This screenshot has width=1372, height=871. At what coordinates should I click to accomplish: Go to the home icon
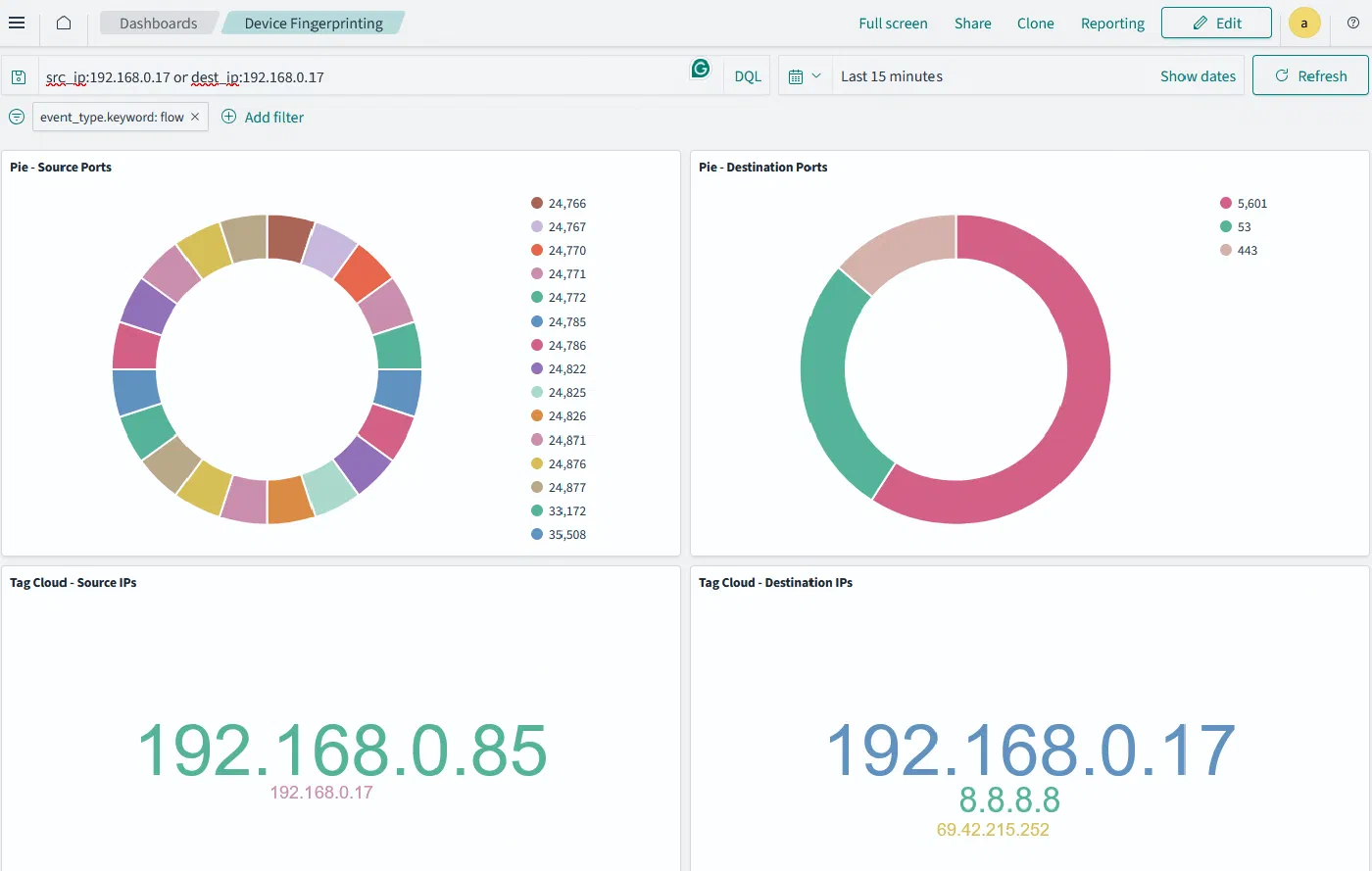pyautogui.click(x=64, y=23)
